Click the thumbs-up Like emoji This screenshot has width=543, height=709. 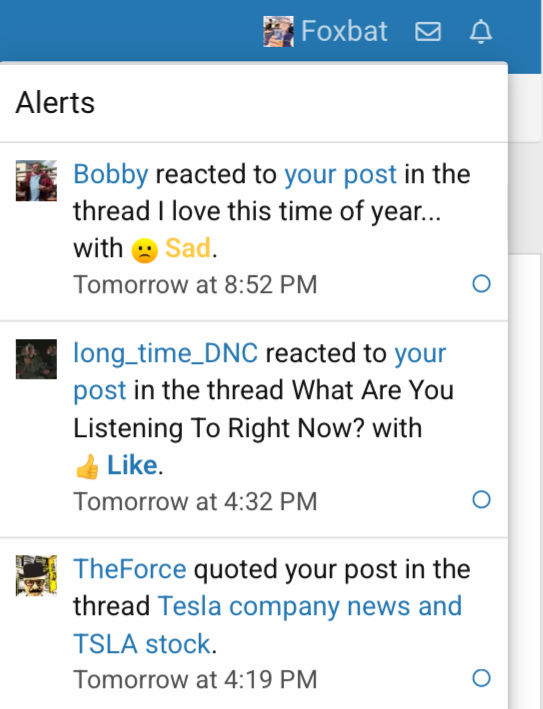click(x=87, y=466)
